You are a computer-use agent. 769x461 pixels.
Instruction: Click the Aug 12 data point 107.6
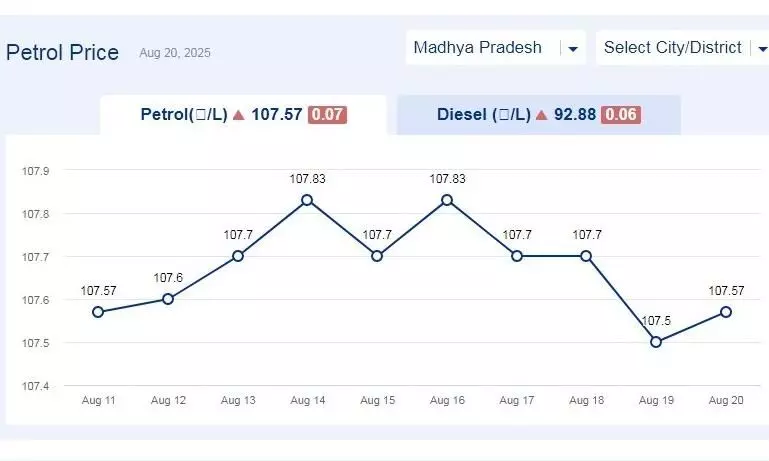click(x=168, y=299)
